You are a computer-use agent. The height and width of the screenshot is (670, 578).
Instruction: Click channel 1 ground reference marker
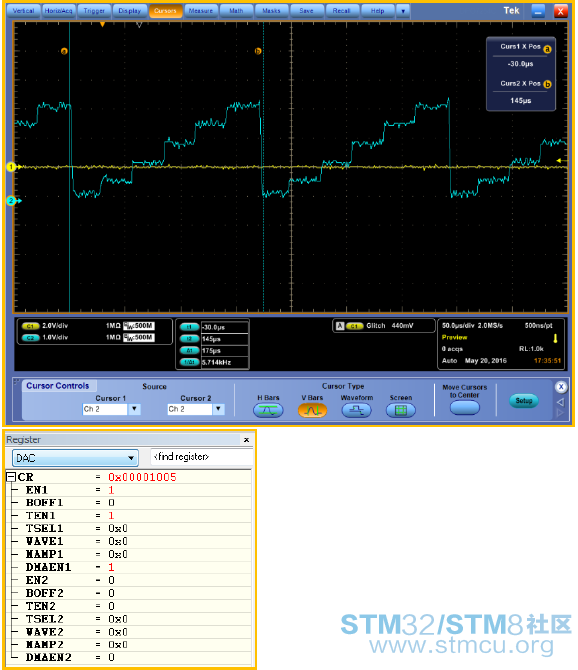12,167
